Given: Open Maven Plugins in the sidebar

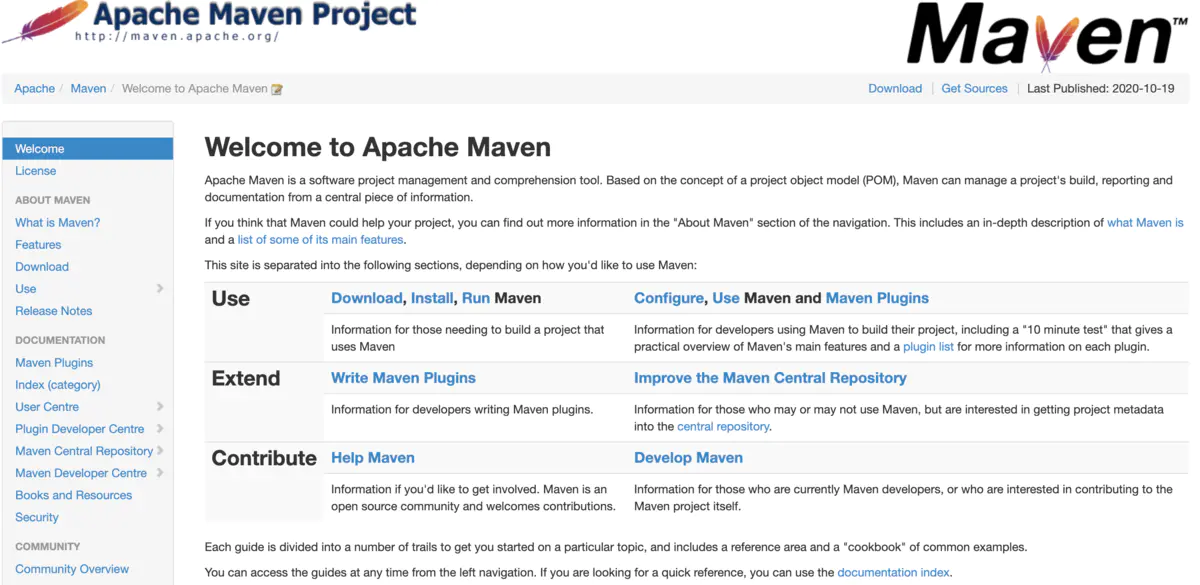Looking at the screenshot, I should (x=54, y=363).
